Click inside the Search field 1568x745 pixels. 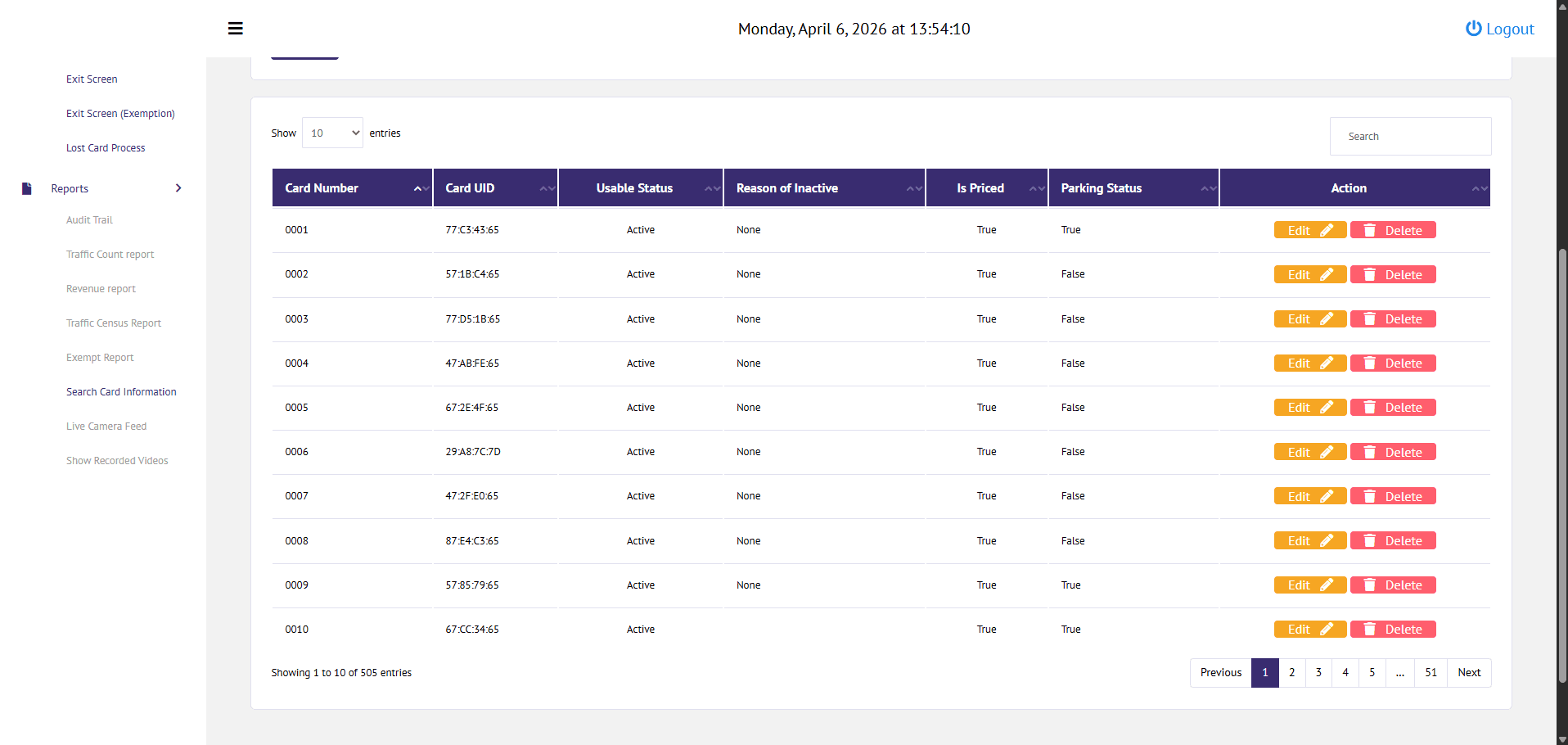1411,136
